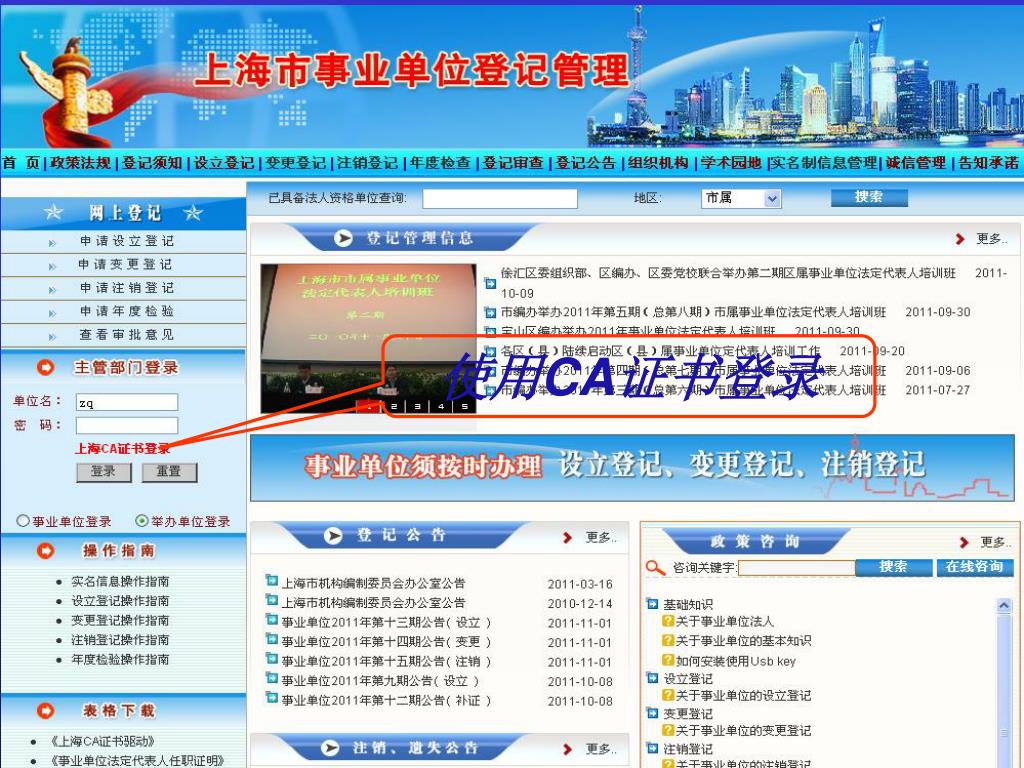Click the top 搜索 button for unit query
The image size is (1024, 768).
click(869, 197)
